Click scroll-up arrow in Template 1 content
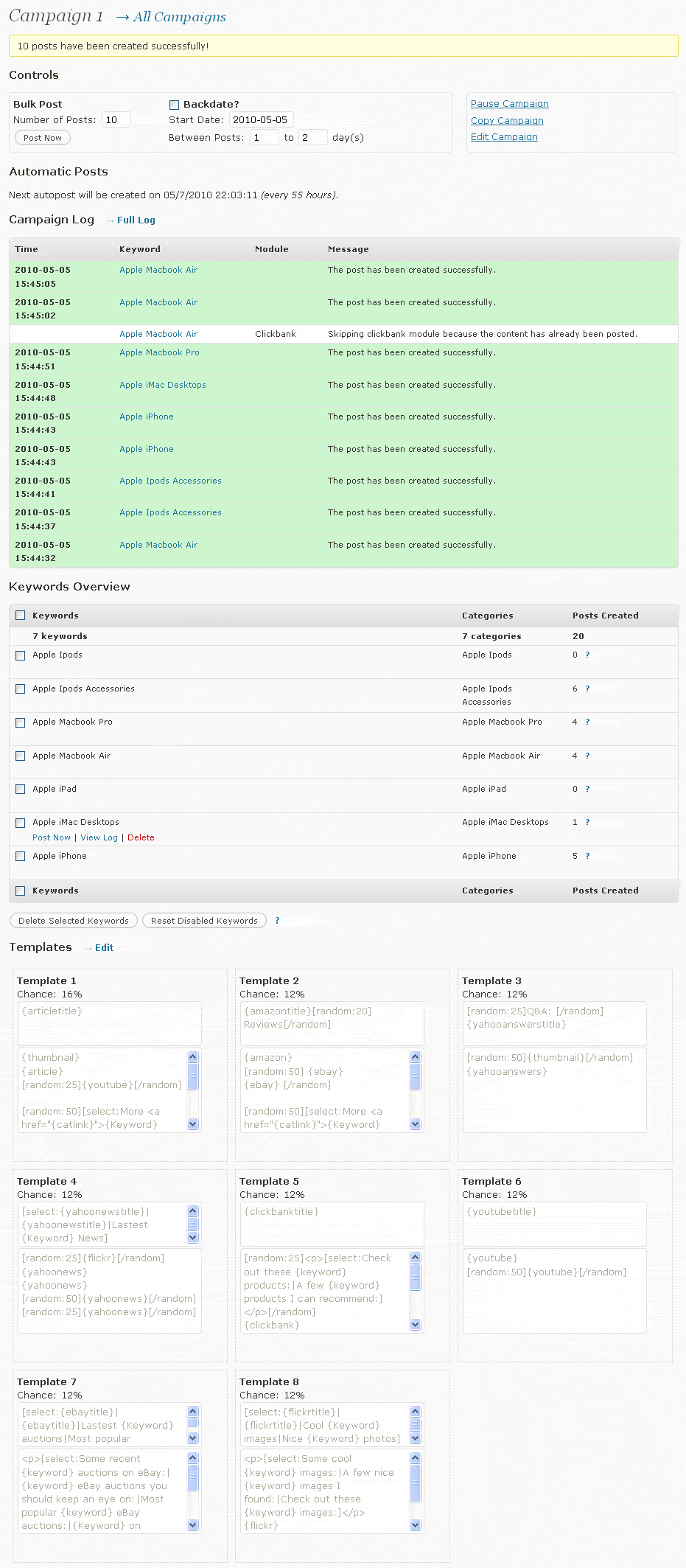The width and height of the screenshot is (686, 1568). point(193,1056)
